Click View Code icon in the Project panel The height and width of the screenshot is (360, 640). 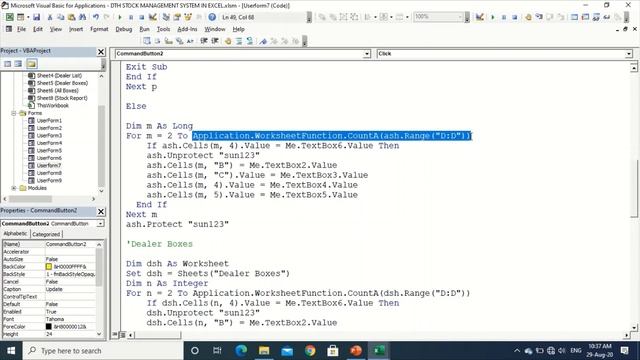pos(7,64)
